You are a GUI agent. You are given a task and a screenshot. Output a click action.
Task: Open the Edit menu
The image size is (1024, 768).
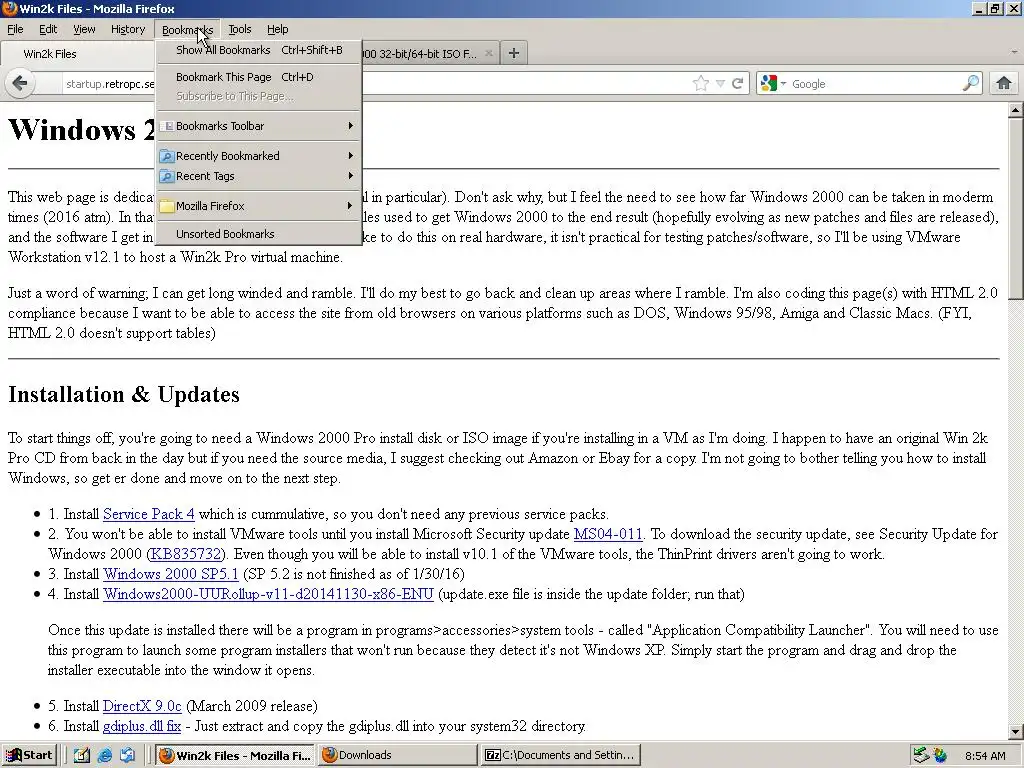click(x=48, y=29)
